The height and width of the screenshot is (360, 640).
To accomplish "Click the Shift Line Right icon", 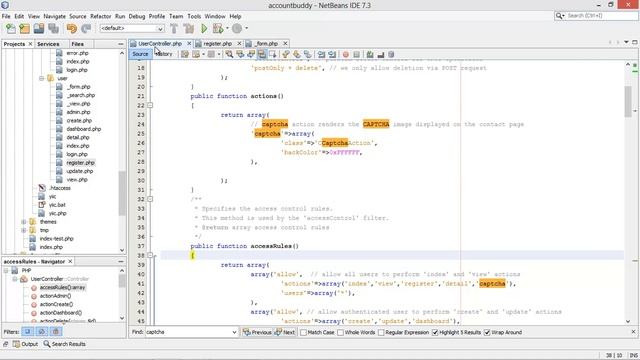I will (332, 54).
